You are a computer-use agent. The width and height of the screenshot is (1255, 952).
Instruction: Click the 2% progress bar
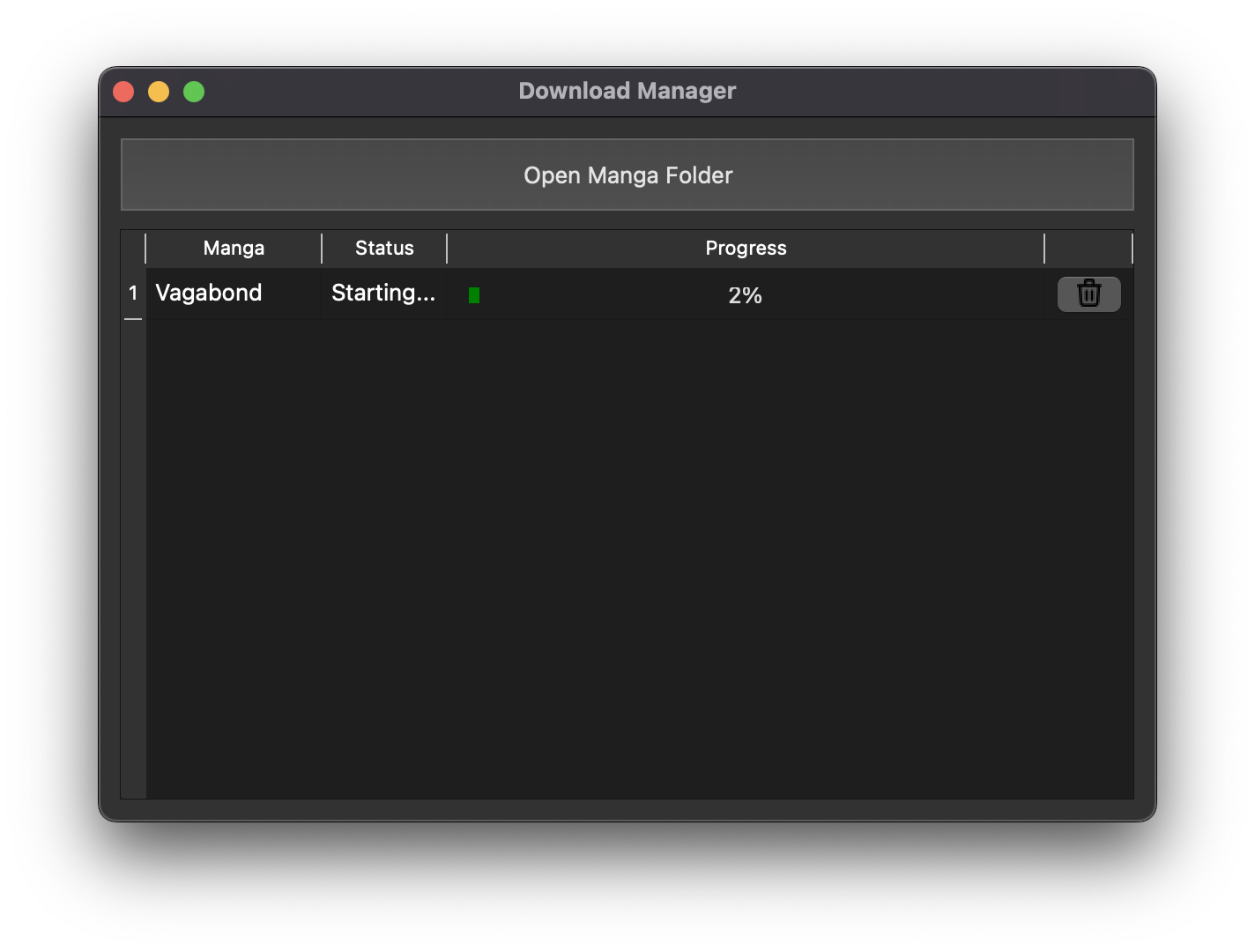(x=745, y=295)
